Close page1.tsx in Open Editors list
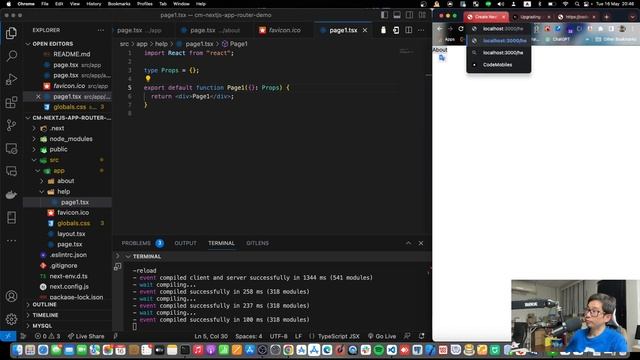The width and height of the screenshot is (640, 360). pyautogui.click(x=38, y=97)
